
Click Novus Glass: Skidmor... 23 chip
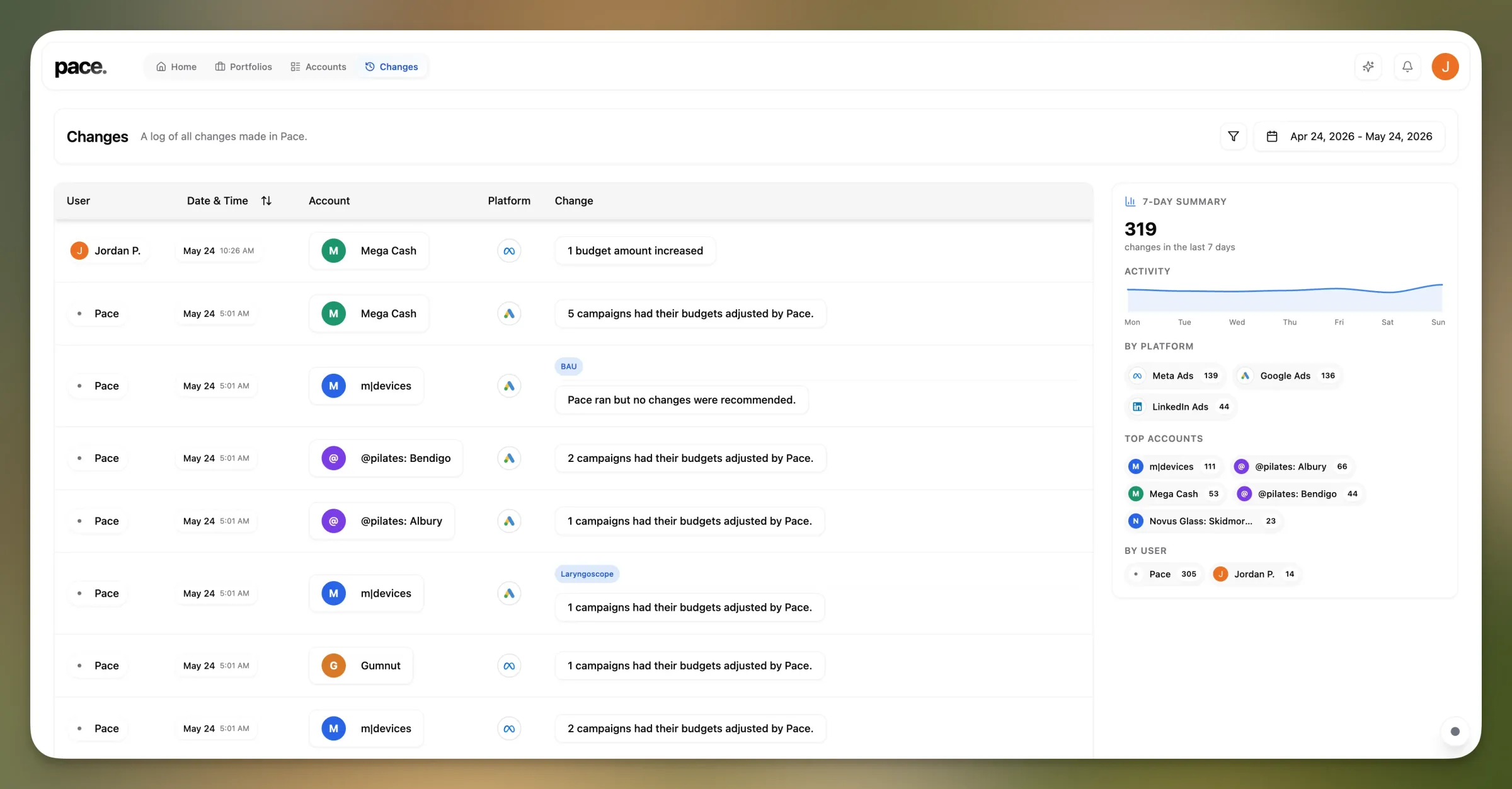coord(1204,521)
